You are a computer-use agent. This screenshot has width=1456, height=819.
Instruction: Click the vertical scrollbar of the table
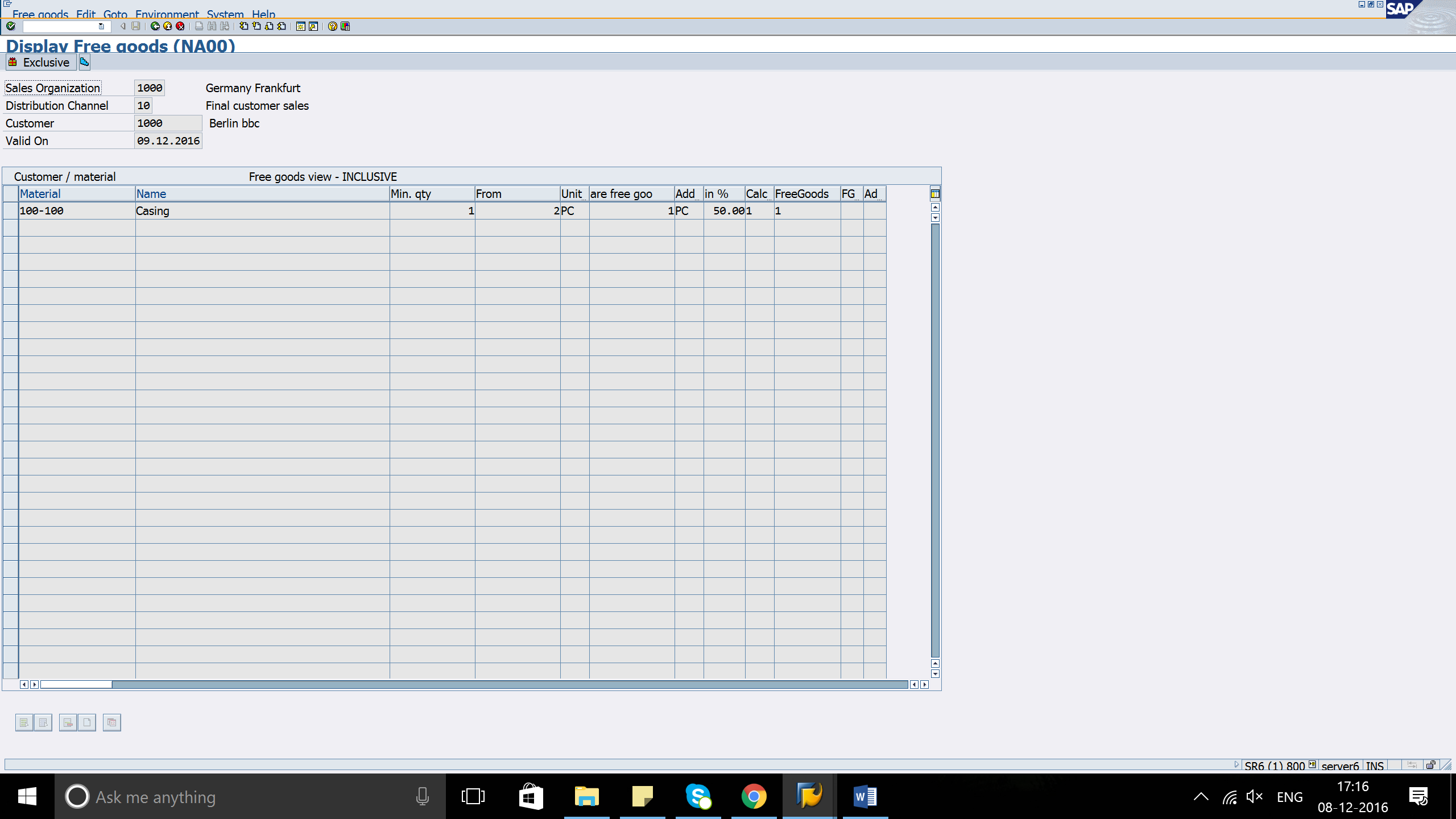click(x=935, y=441)
